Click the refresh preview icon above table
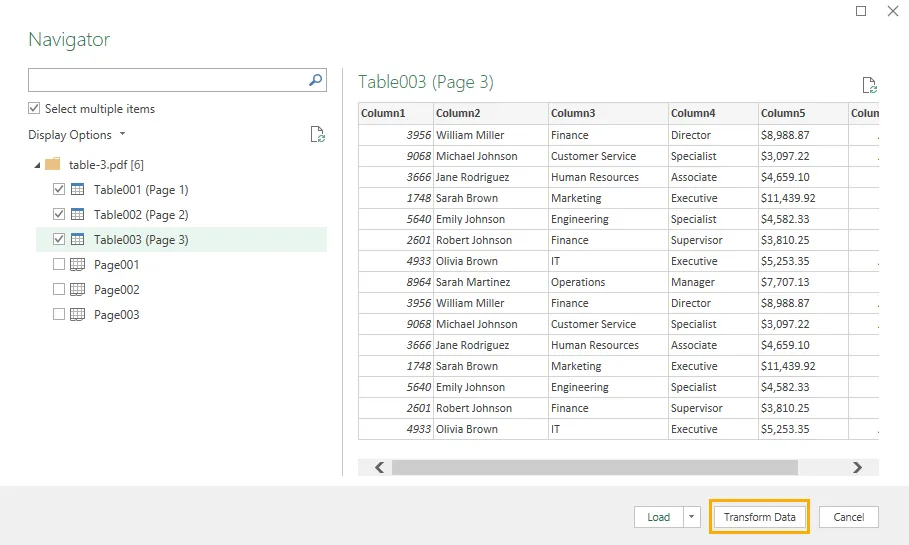This screenshot has width=909, height=545. click(x=869, y=85)
